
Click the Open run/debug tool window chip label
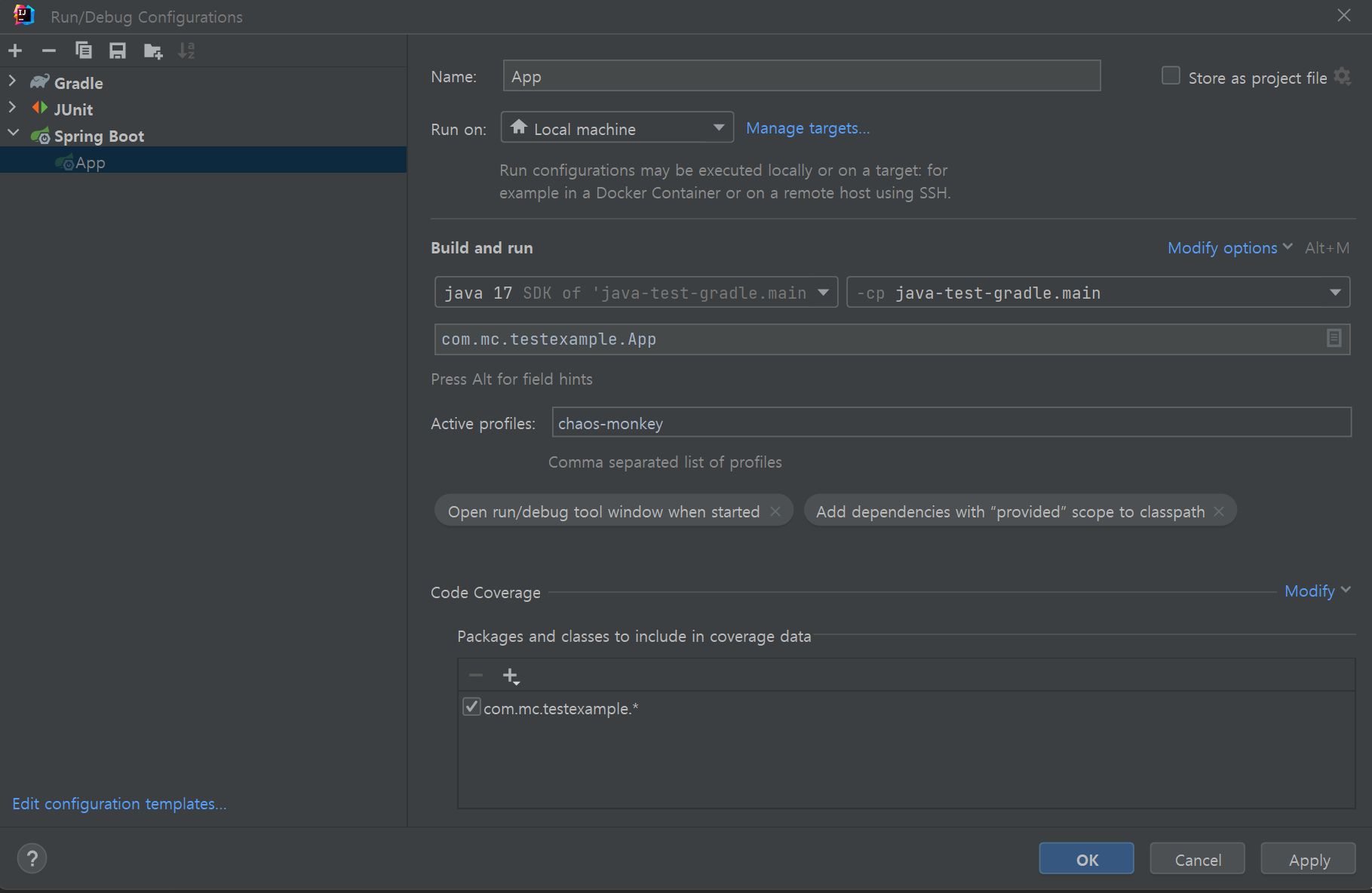[603, 511]
